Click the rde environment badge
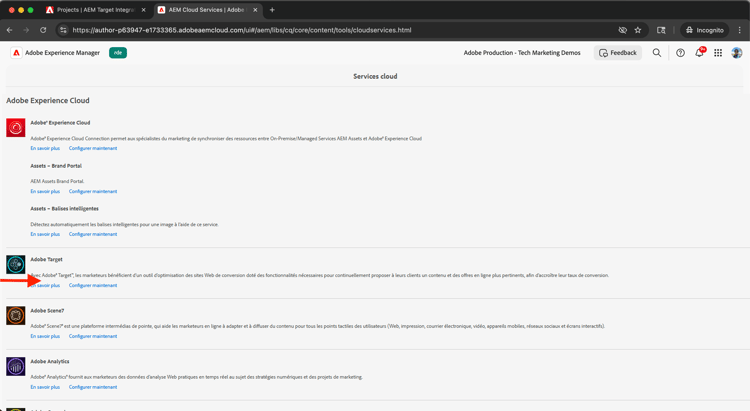750x411 pixels. point(118,53)
